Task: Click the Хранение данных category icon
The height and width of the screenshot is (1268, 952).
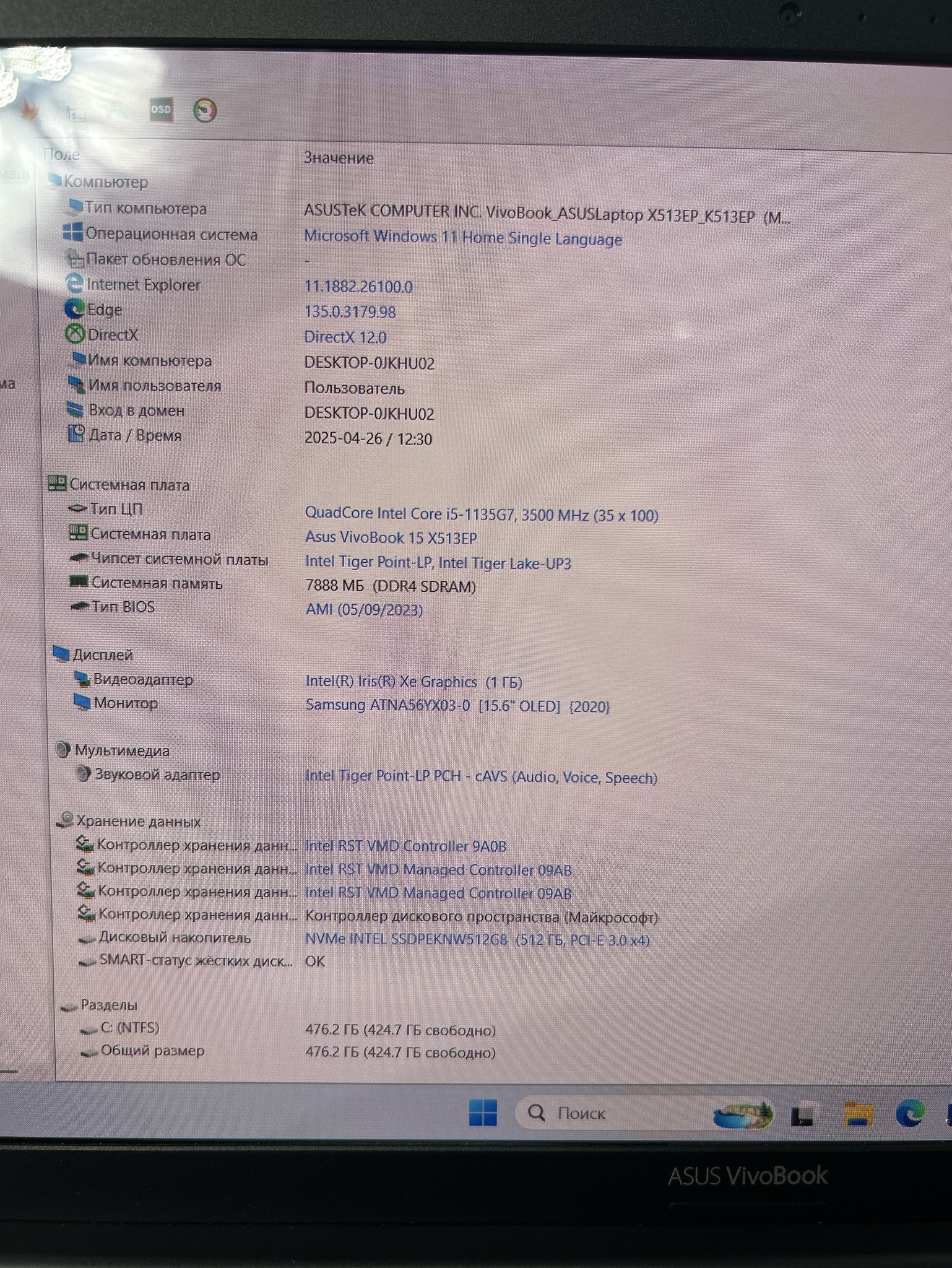Action: coord(65,820)
